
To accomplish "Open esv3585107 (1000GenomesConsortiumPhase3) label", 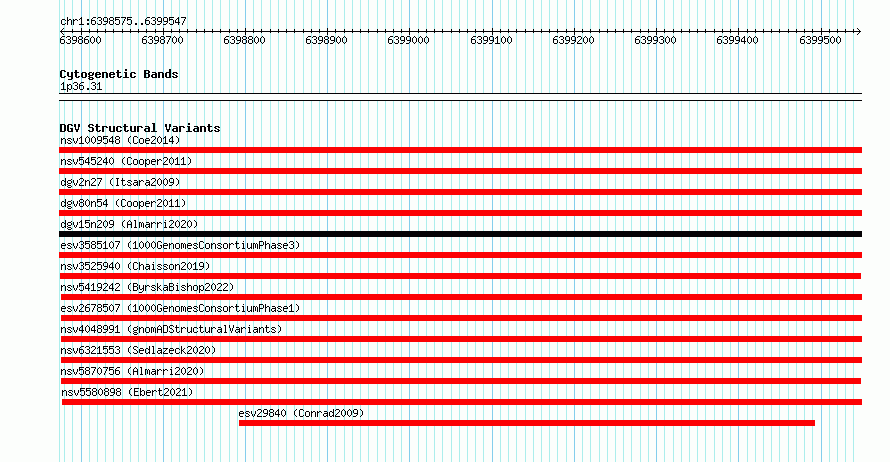I will [180, 245].
